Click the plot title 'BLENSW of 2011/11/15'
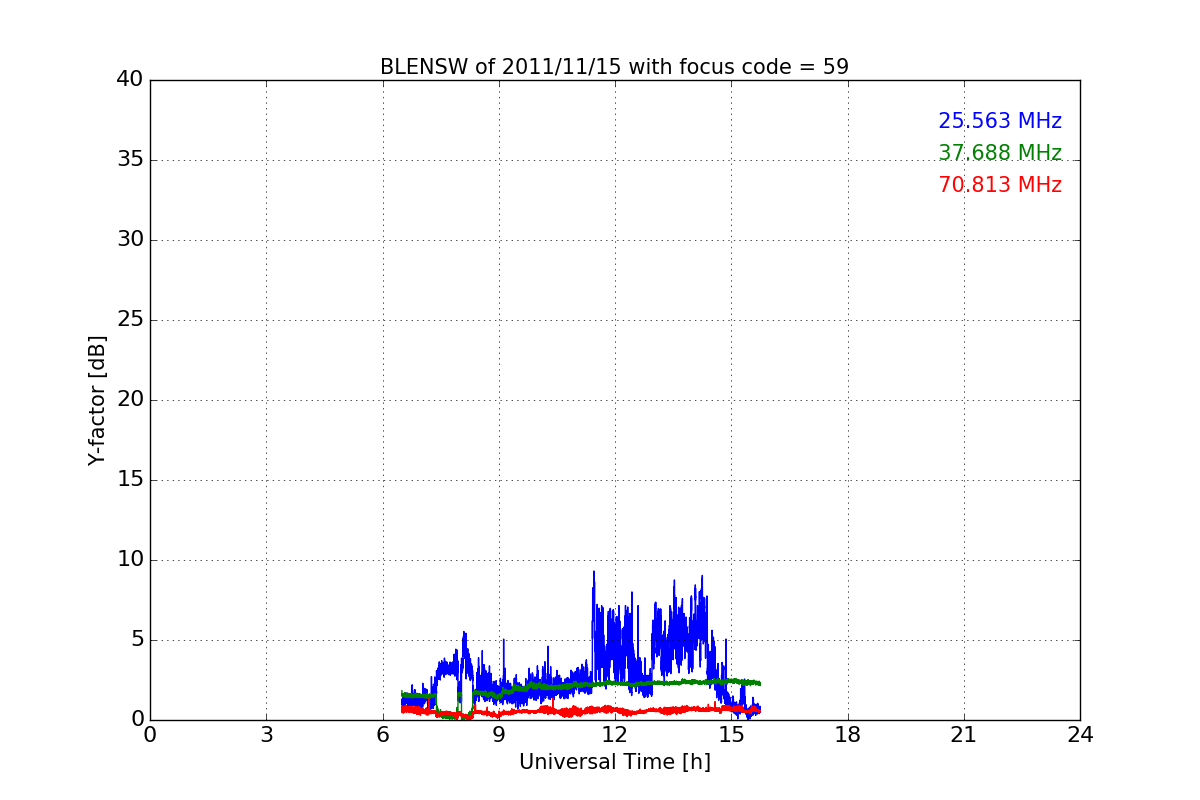1200x800 pixels. point(614,67)
